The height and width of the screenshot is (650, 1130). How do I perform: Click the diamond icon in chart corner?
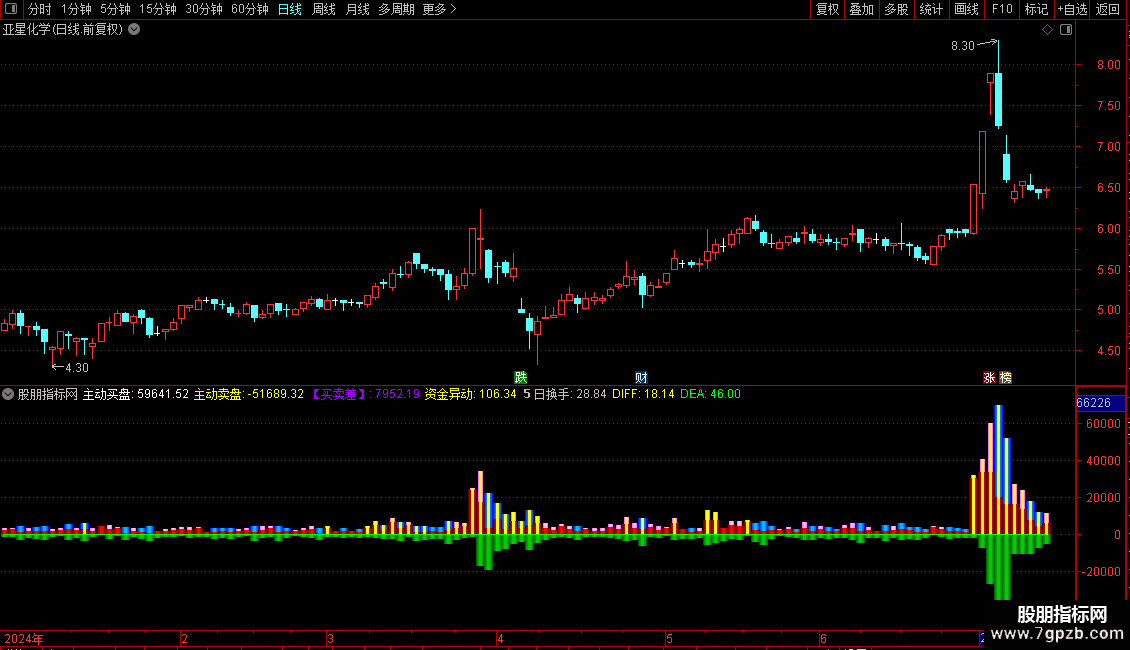(1048, 30)
